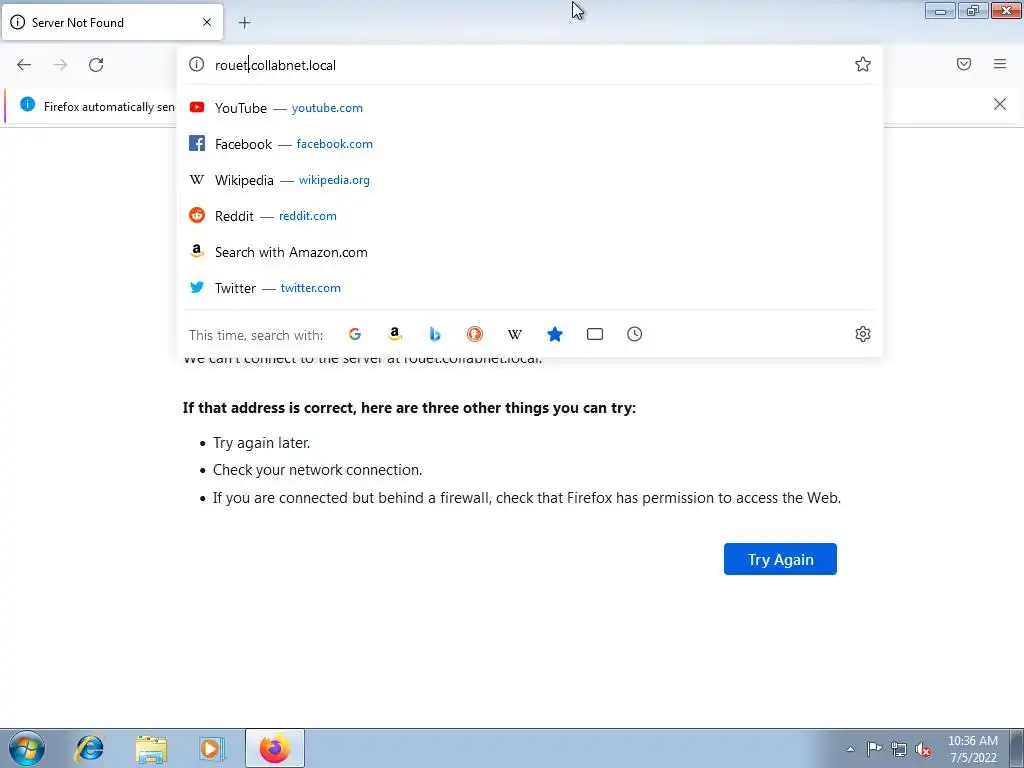This screenshot has width=1024, height=768.
Task: Choose the Twitter suggestion
Action: coord(529,288)
